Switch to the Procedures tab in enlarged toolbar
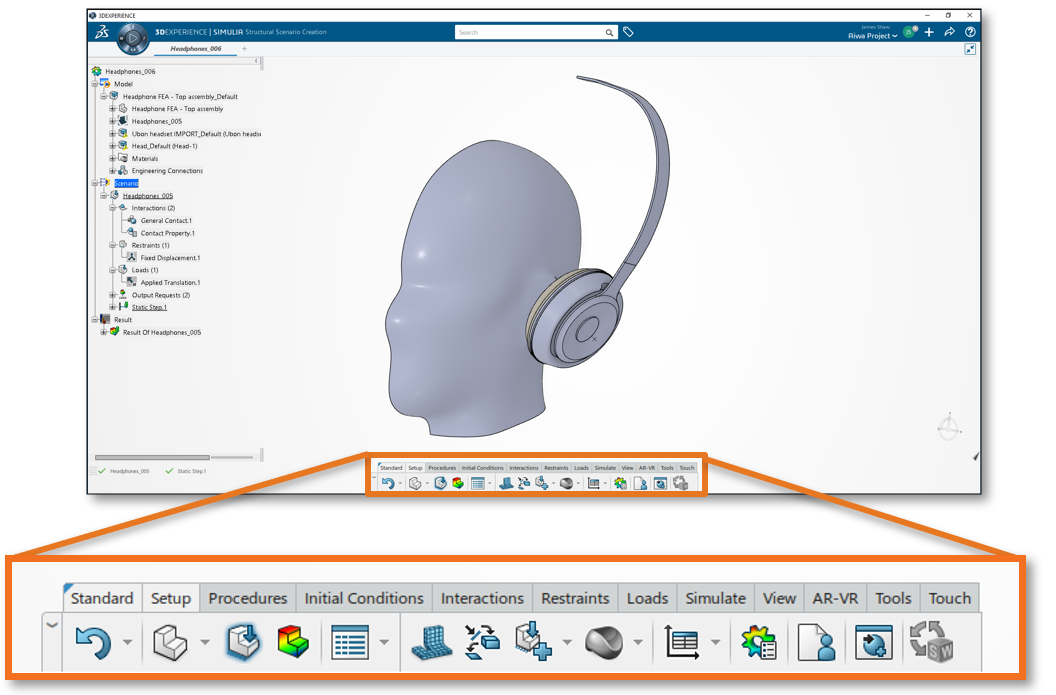Screen dimensions: 1056x695 [247, 598]
